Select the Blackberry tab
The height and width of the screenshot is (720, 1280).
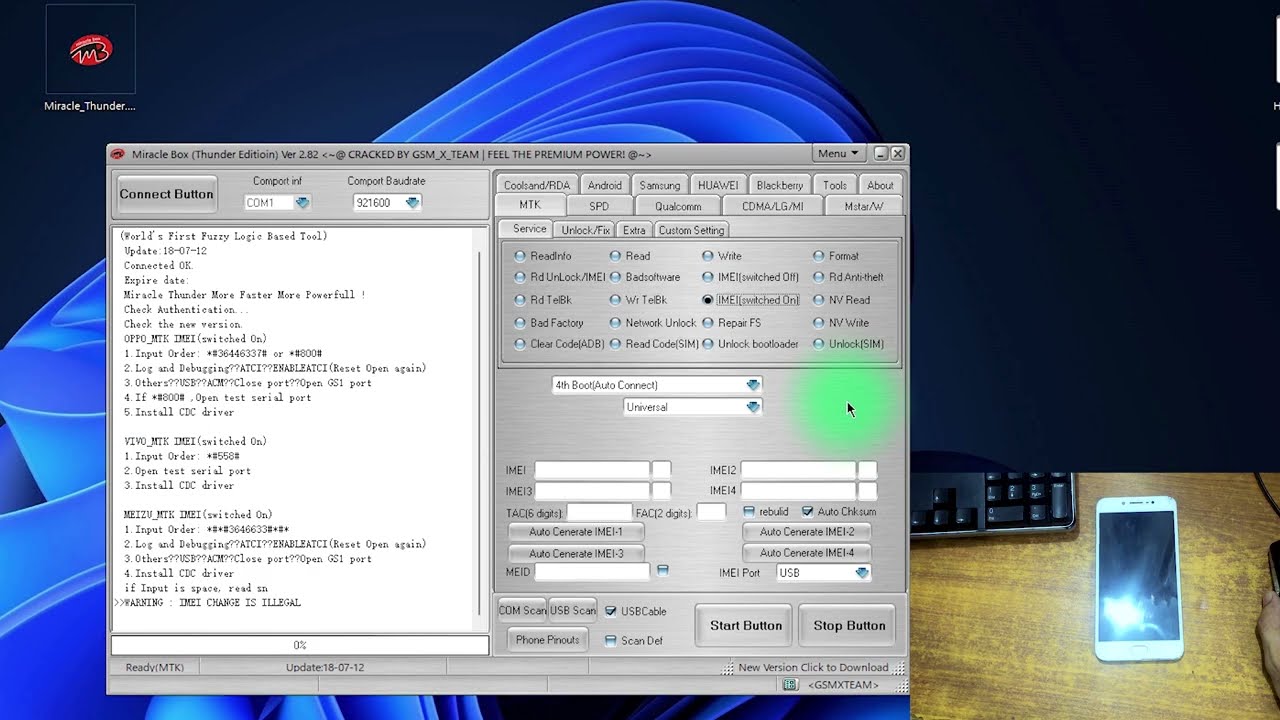[780, 185]
